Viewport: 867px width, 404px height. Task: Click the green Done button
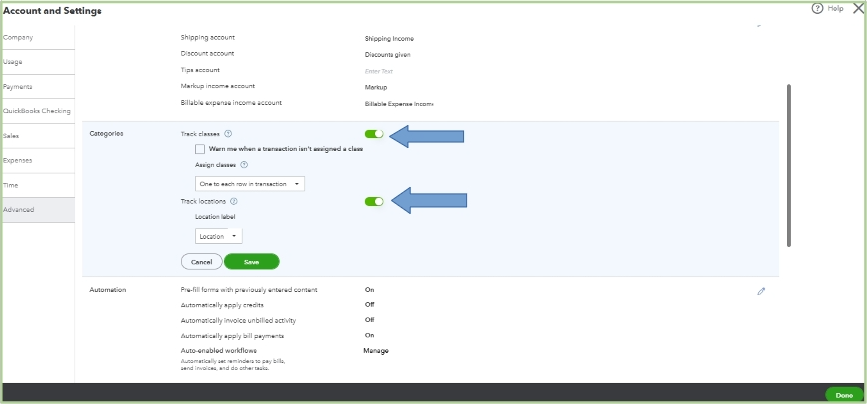(843, 395)
